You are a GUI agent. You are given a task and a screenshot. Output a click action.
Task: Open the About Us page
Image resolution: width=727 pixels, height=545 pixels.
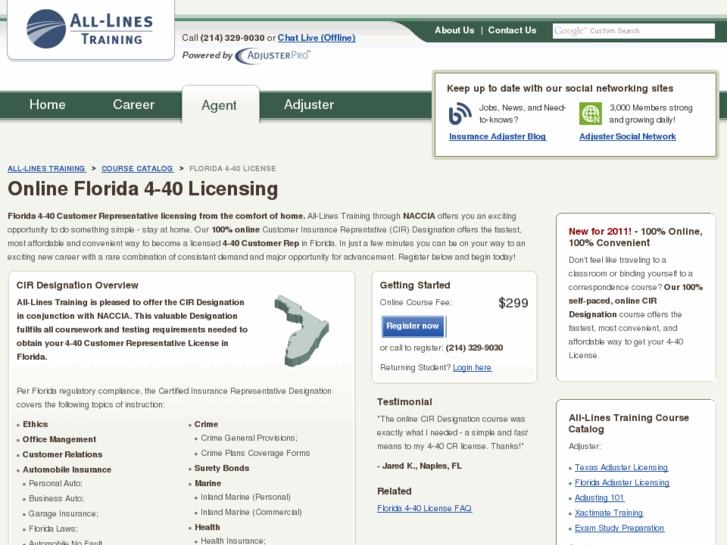(x=454, y=30)
